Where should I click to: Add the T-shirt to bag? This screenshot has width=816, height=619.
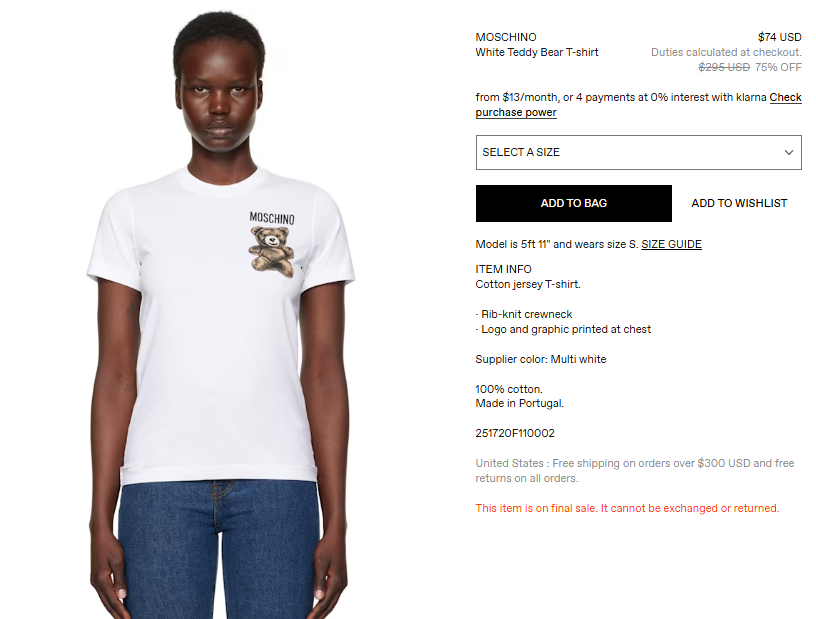573,203
